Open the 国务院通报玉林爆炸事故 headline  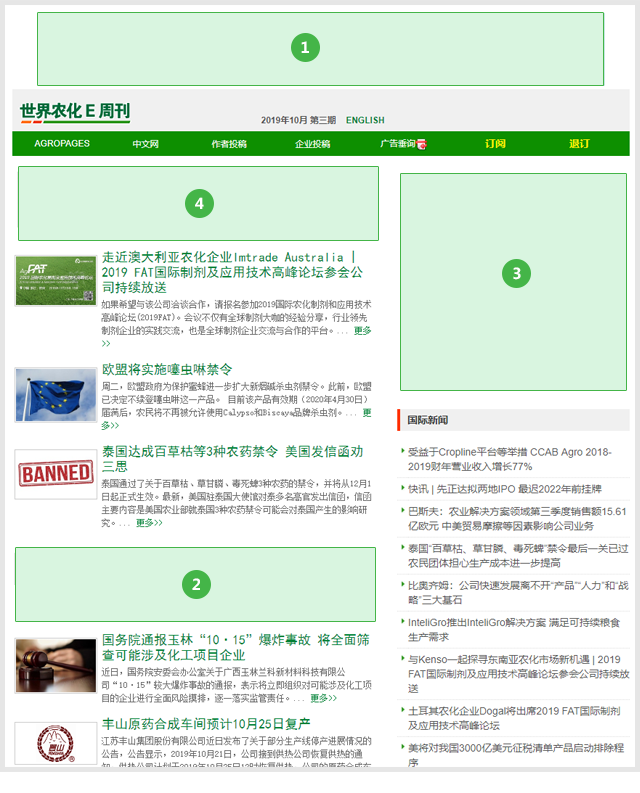click(236, 647)
